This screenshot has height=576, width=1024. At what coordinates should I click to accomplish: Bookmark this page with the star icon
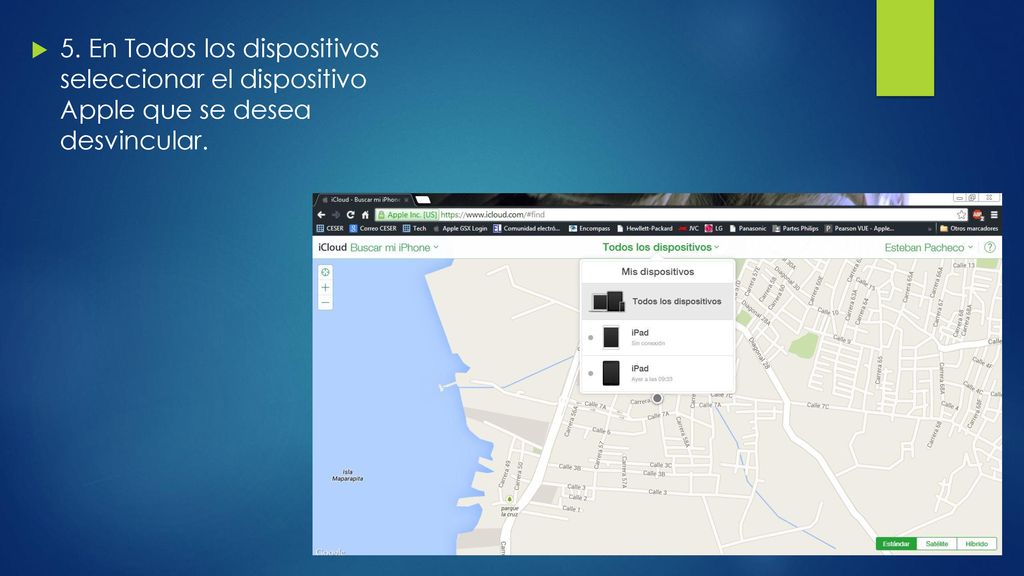(961, 215)
